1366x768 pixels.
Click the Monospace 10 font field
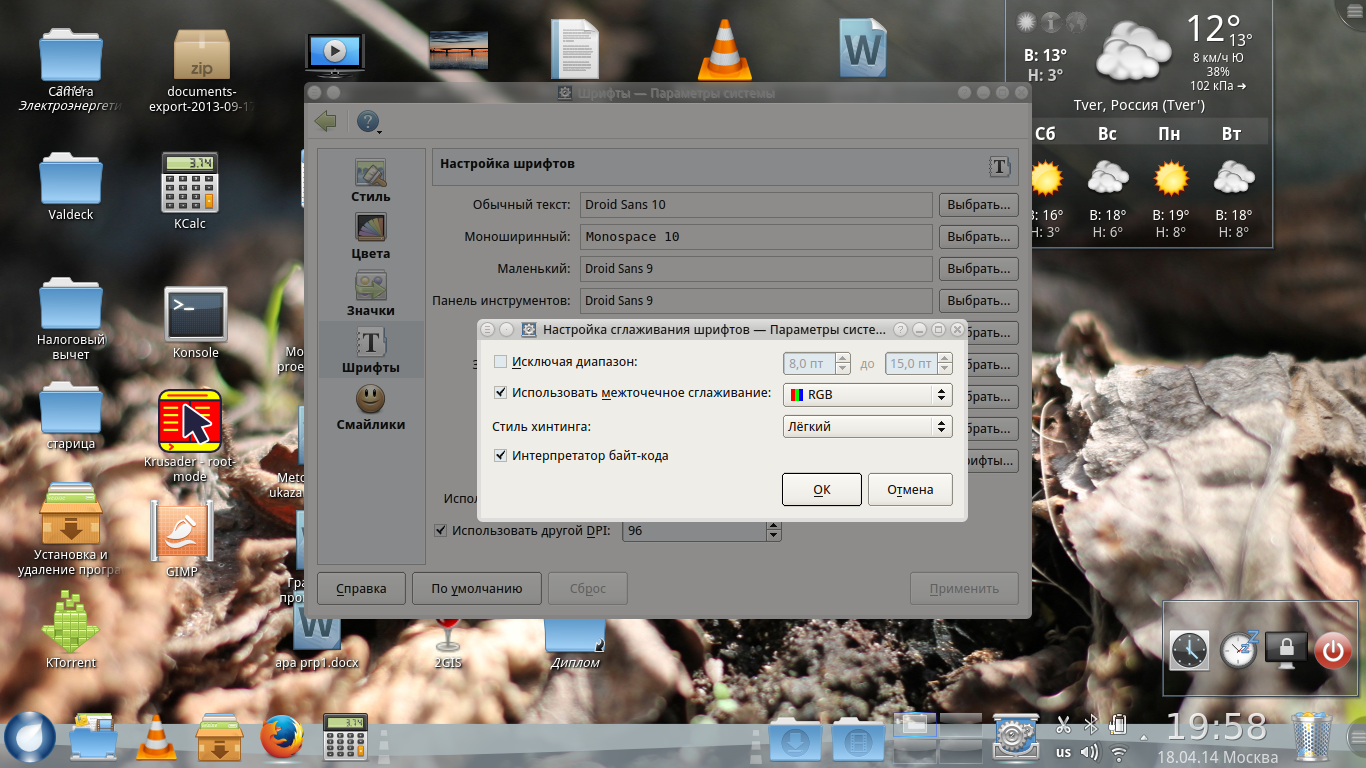click(756, 237)
